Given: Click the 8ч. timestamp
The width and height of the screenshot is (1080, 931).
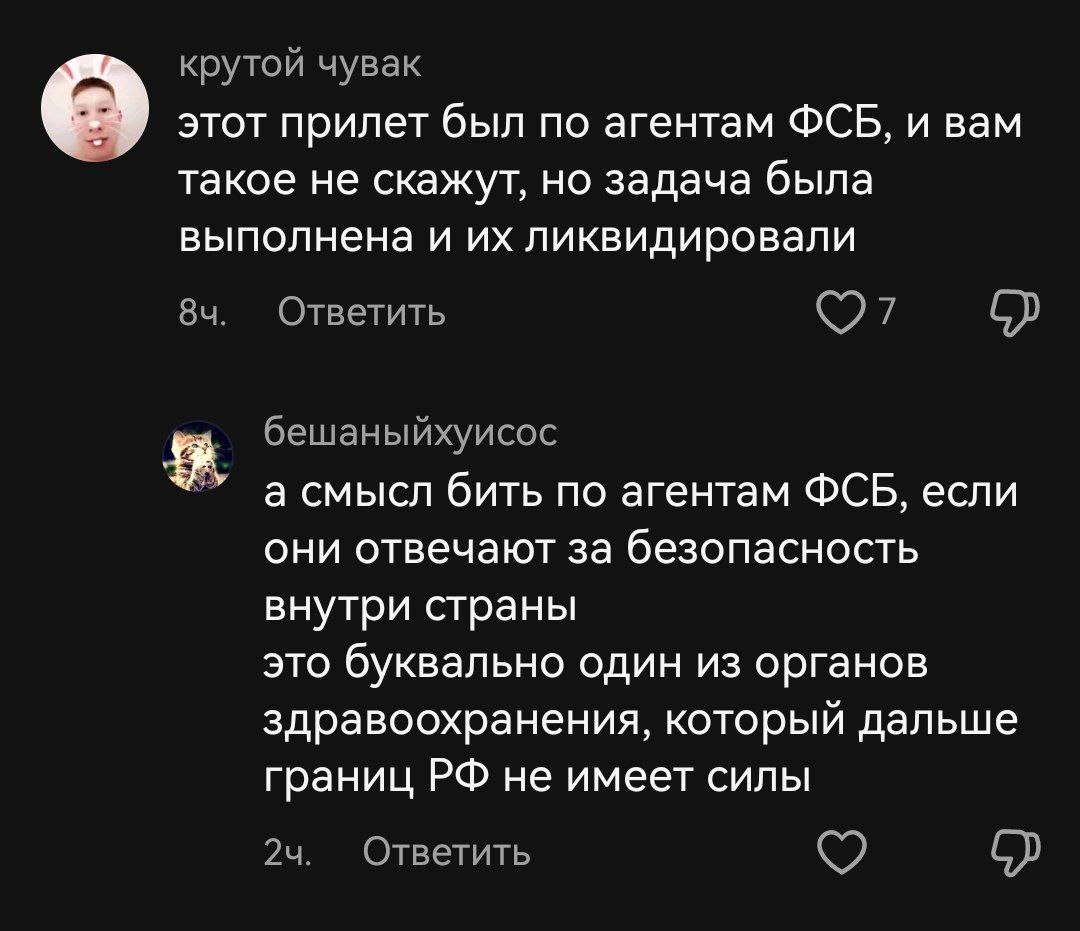Looking at the screenshot, I should (x=202, y=314).
